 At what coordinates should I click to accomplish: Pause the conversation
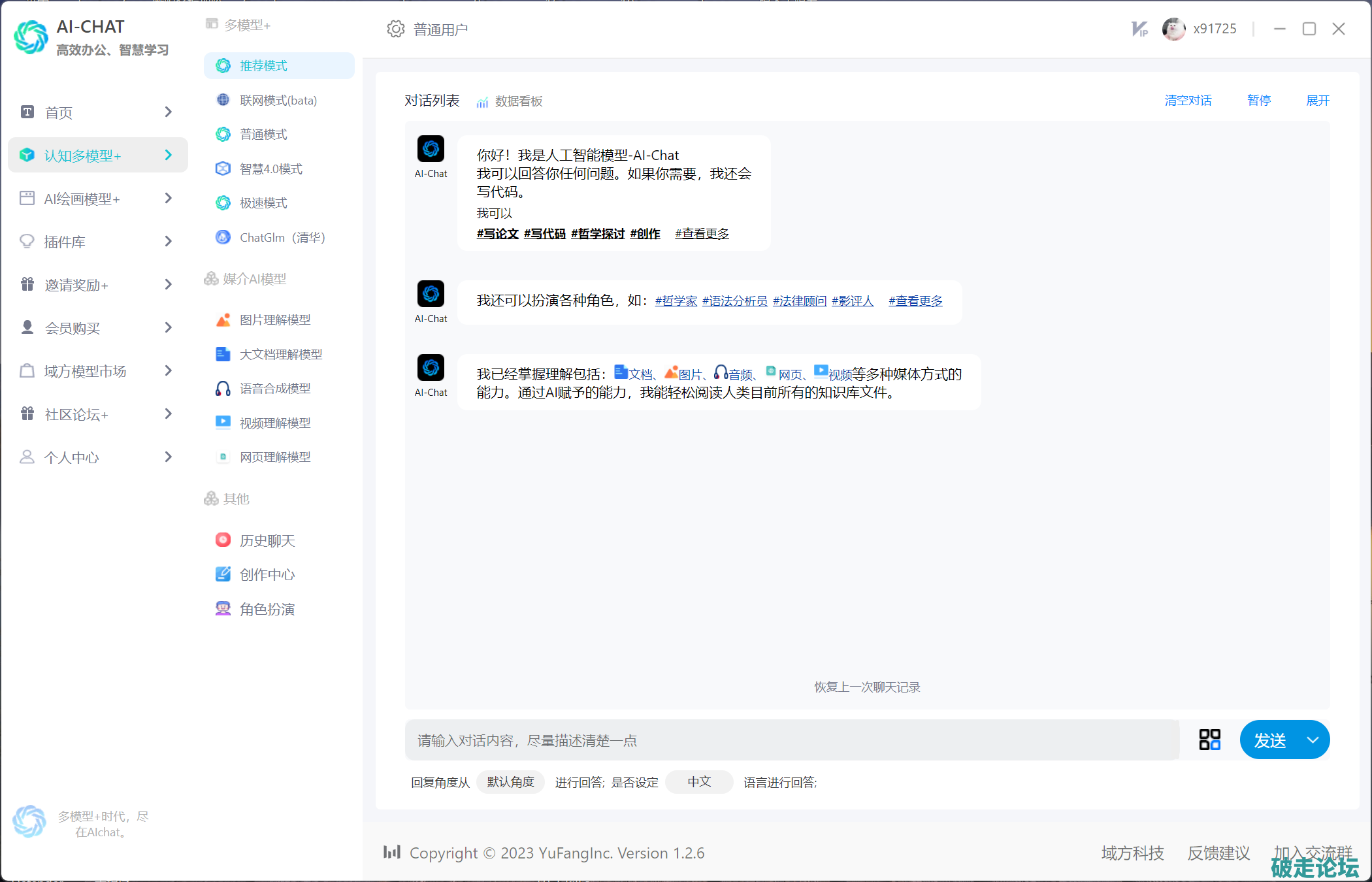1258,101
